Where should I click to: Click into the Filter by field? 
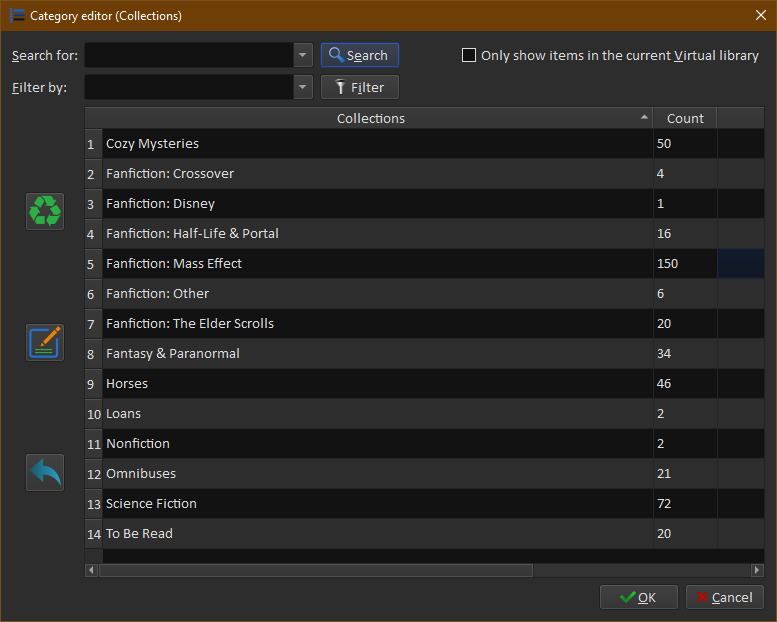(x=189, y=87)
